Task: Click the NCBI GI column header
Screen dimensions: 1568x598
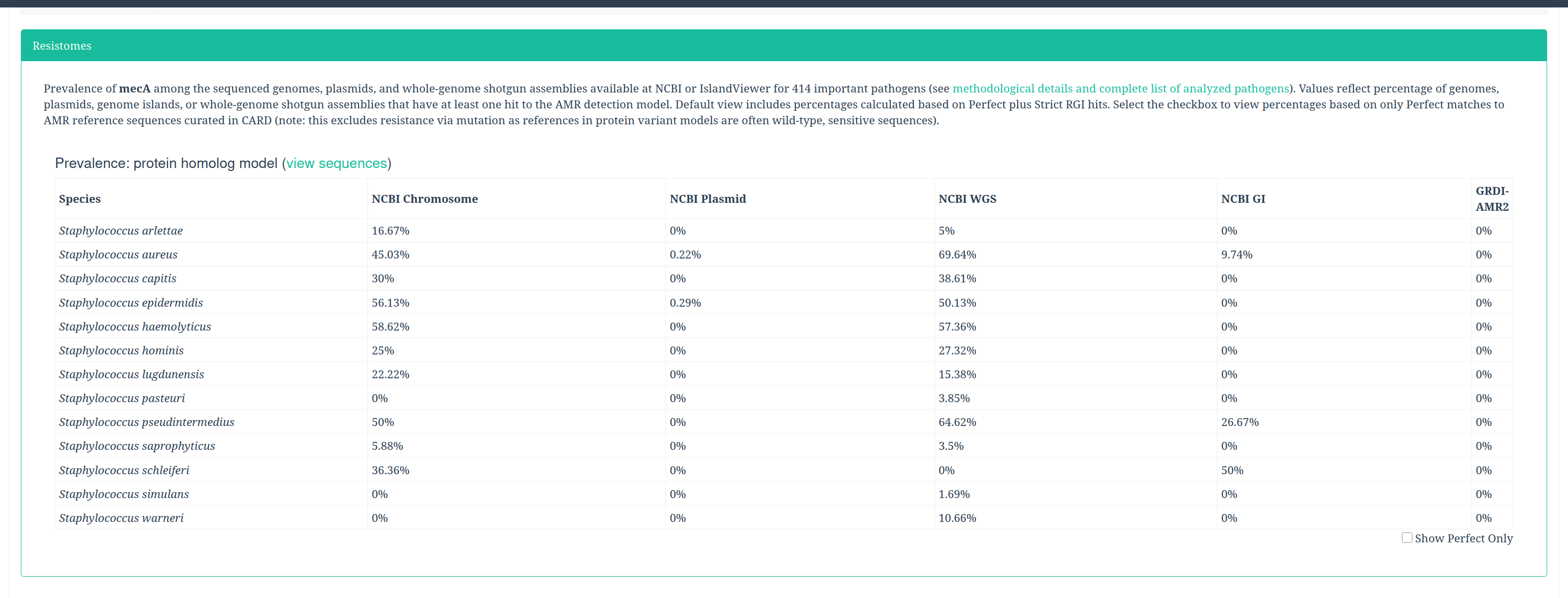Action: [x=1242, y=199]
